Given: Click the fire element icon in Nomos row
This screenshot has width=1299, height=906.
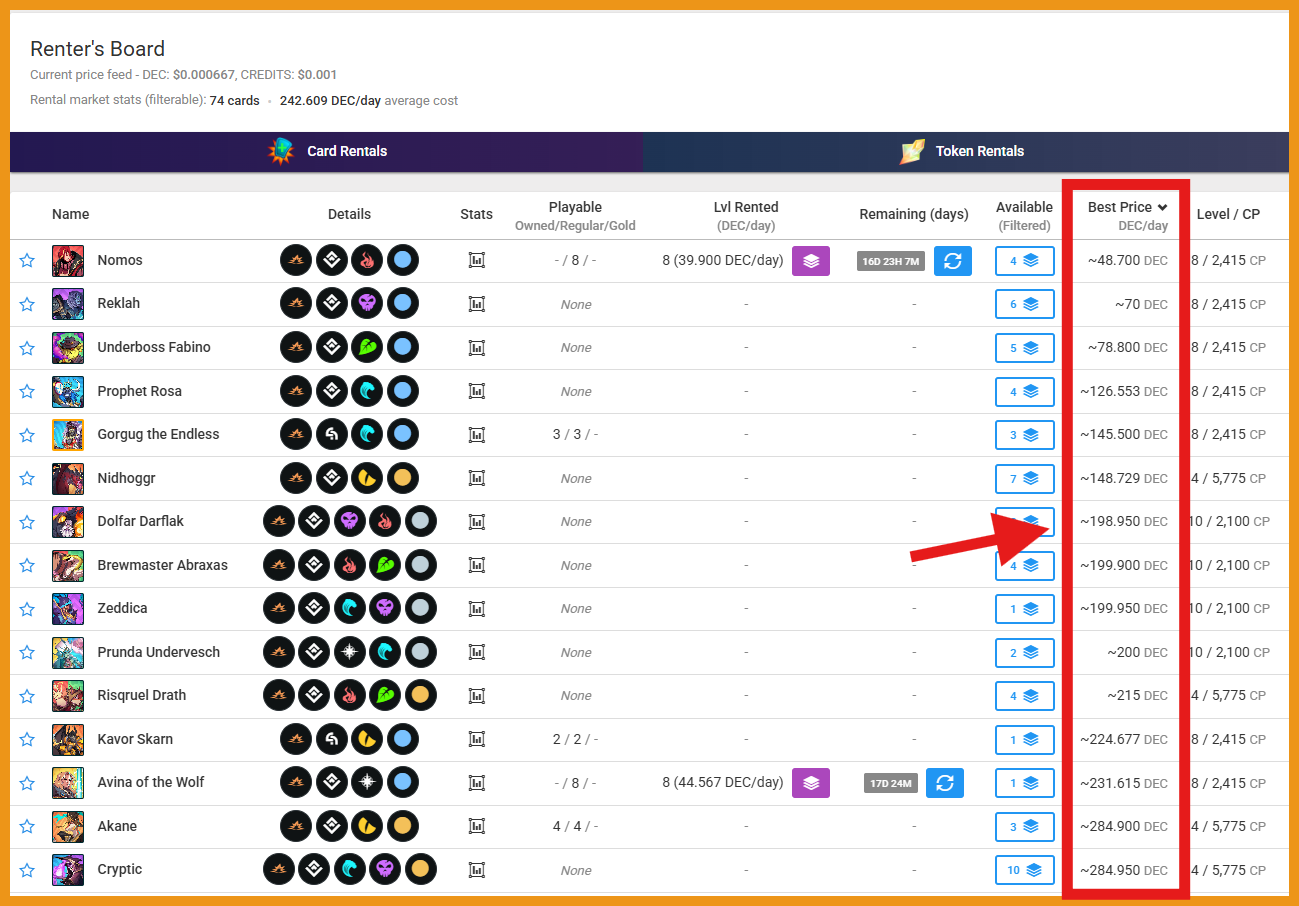Looking at the screenshot, I should coord(367,261).
